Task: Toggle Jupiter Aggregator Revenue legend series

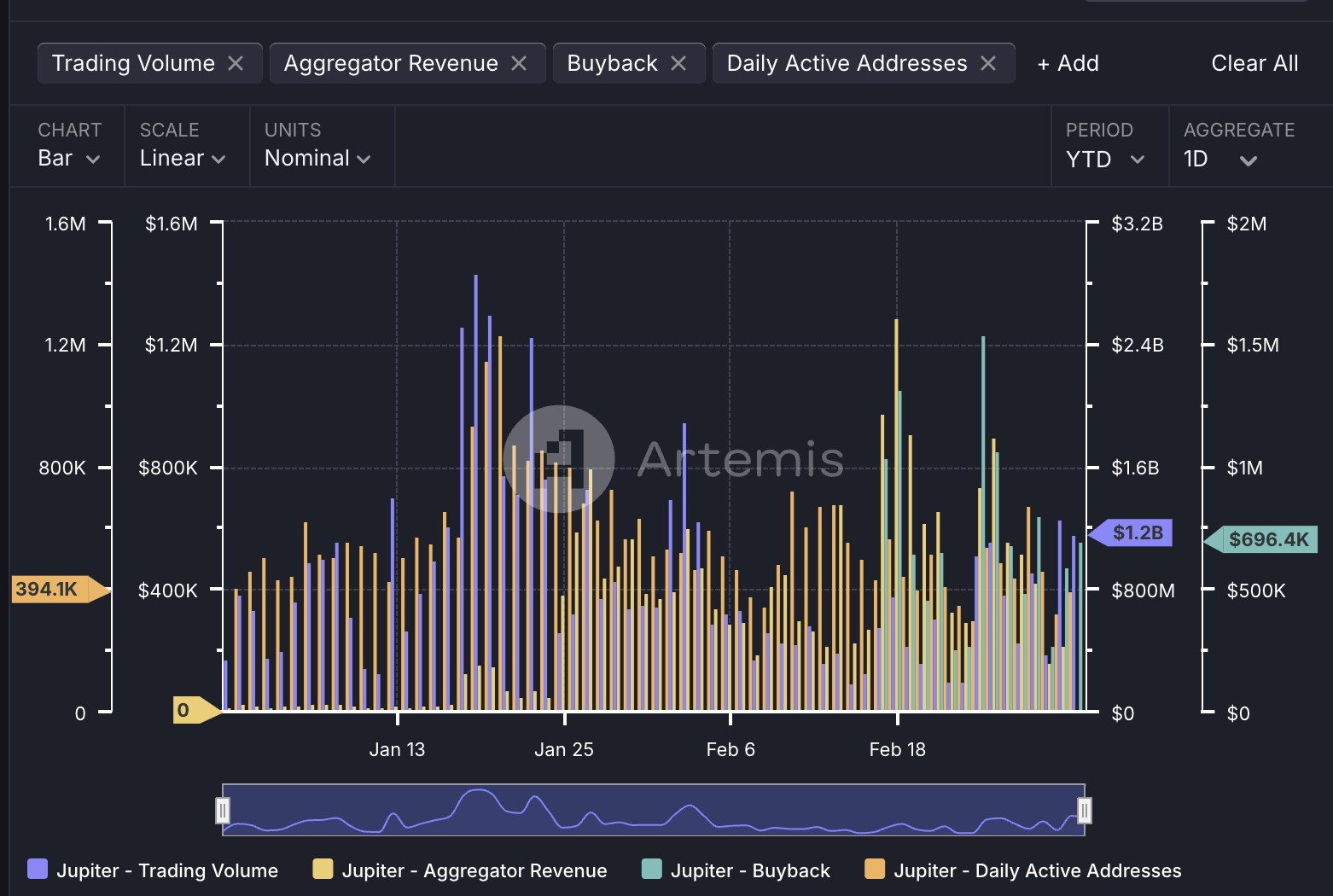Action: [461, 870]
